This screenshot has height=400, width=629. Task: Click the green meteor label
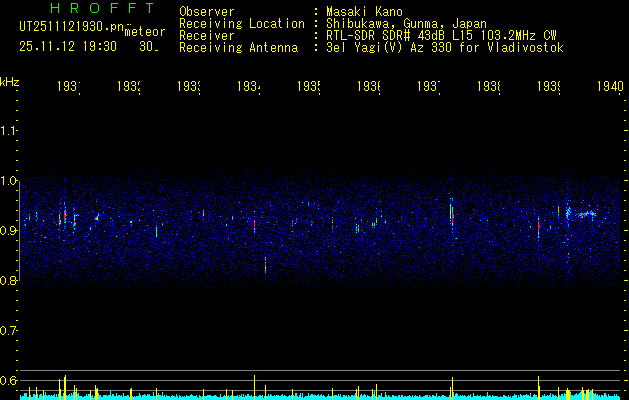click(144, 32)
